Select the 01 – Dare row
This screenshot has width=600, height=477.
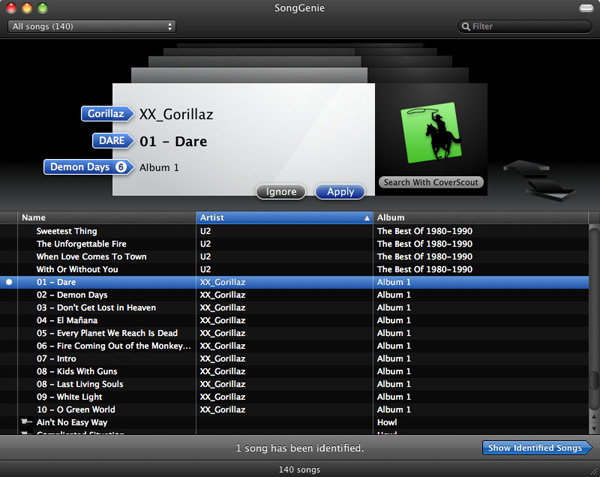pyautogui.click(x=294, y=282)
